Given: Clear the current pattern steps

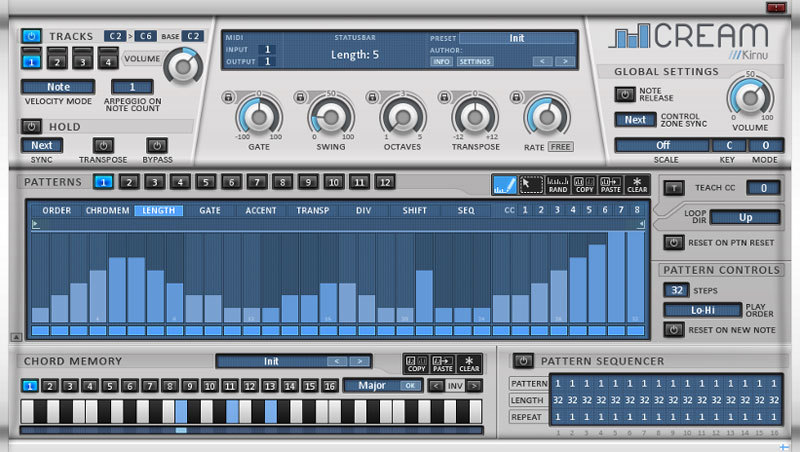Looking at the screenshot, I should tap(637, 184).
